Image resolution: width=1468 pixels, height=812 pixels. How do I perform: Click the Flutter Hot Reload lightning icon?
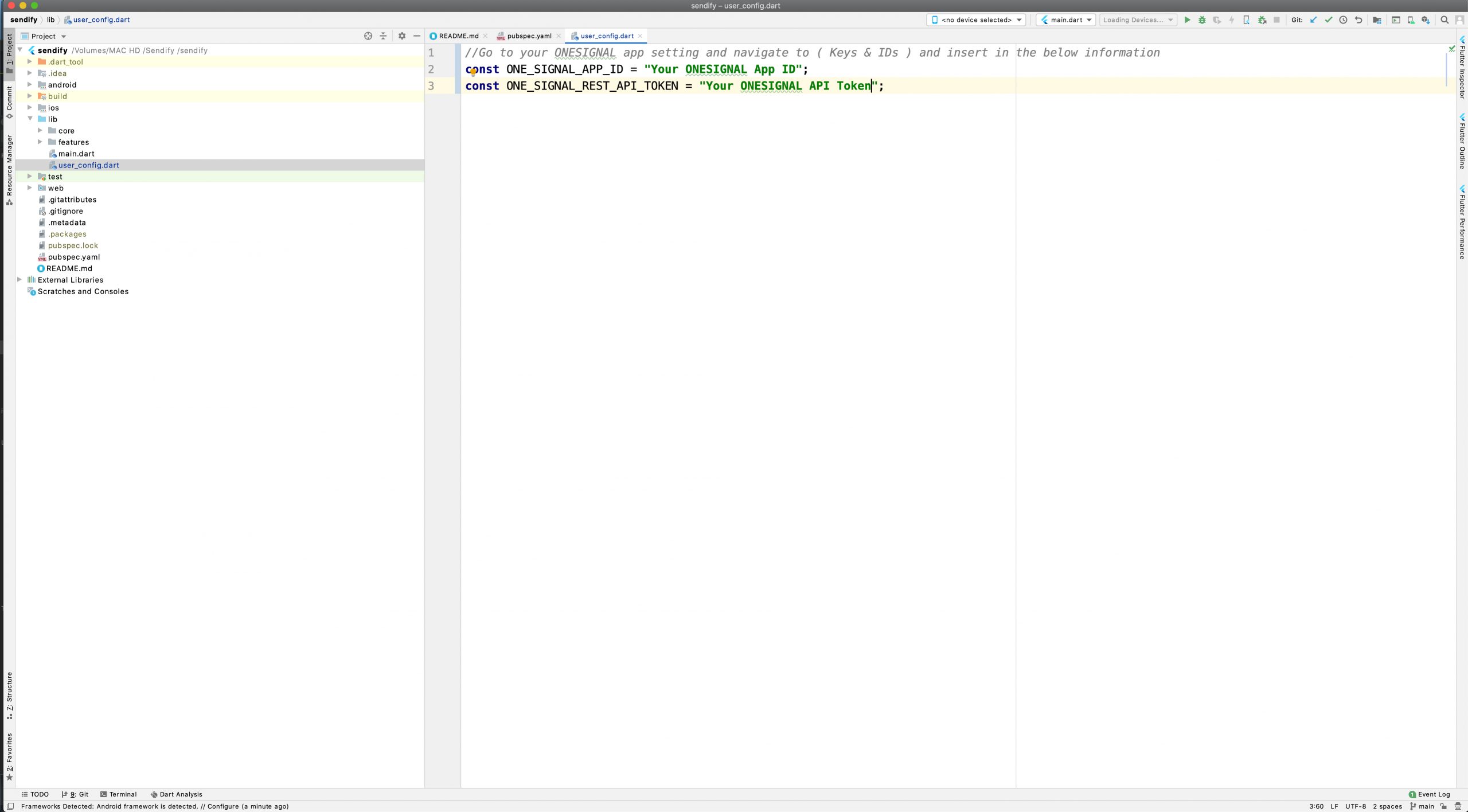click(x=1232, y=20)
